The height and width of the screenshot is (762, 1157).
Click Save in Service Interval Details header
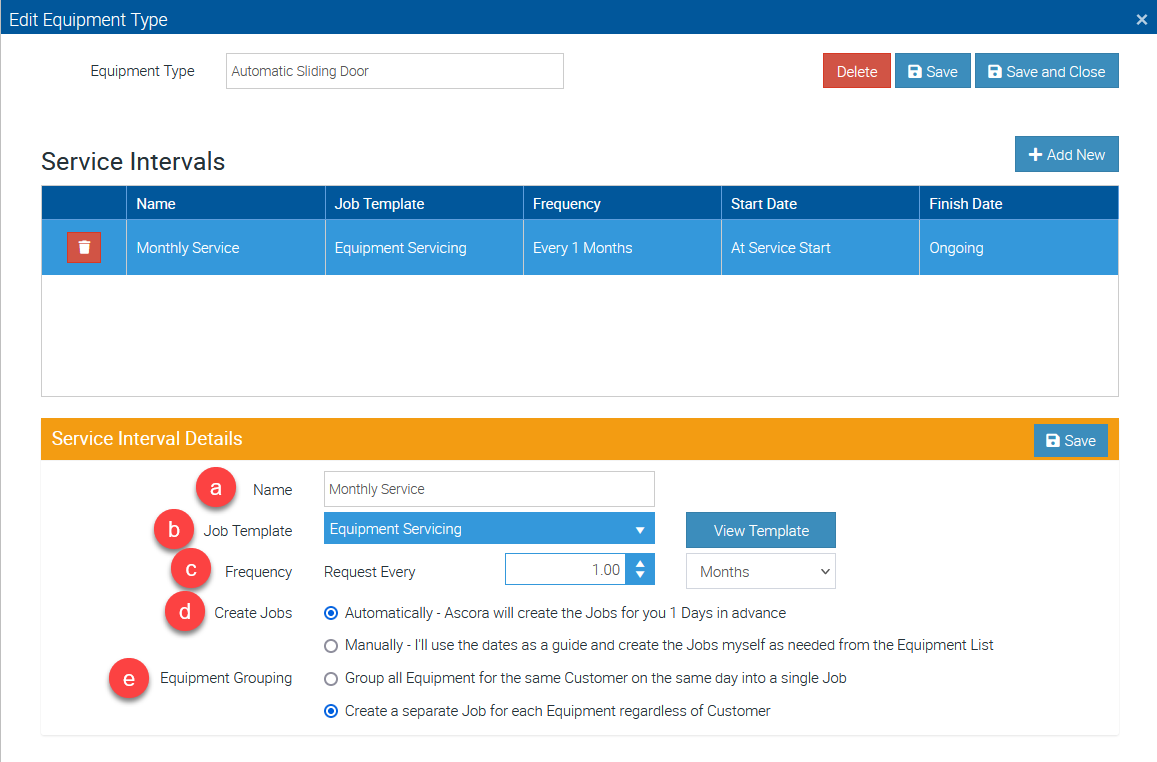coord(1070,440)
